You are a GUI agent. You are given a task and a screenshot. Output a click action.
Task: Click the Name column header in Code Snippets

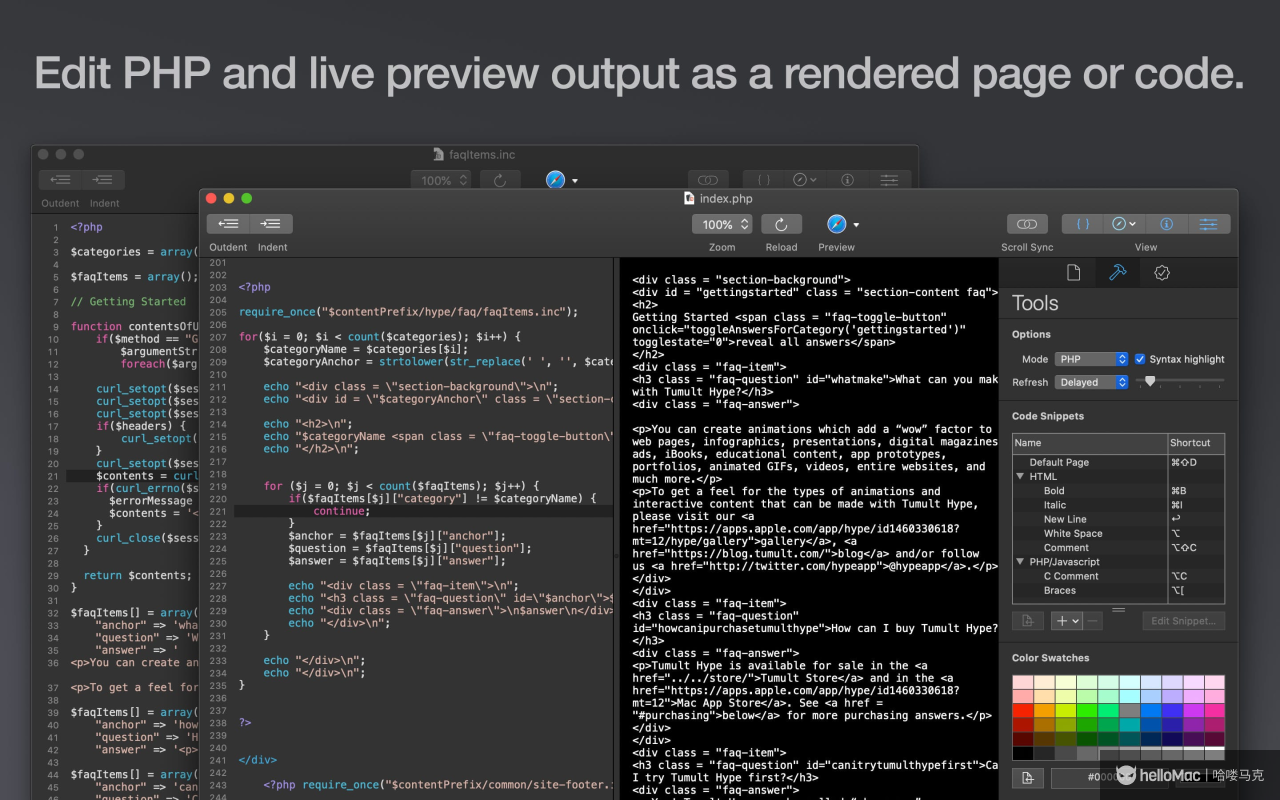click(1090, 442)
